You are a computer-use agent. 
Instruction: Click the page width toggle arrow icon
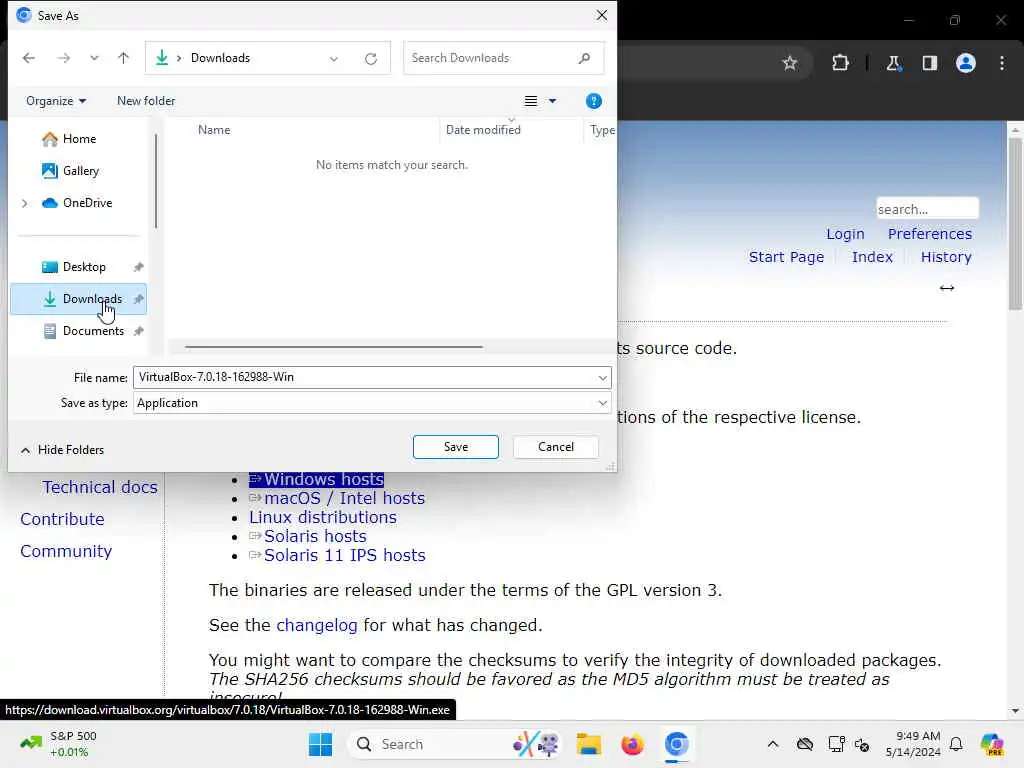point(947,288)
